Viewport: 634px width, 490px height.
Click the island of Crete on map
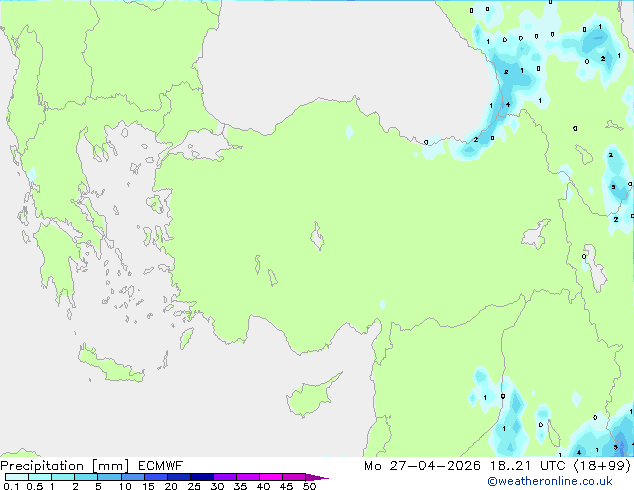pyautogui.click(x=111, y=365)
